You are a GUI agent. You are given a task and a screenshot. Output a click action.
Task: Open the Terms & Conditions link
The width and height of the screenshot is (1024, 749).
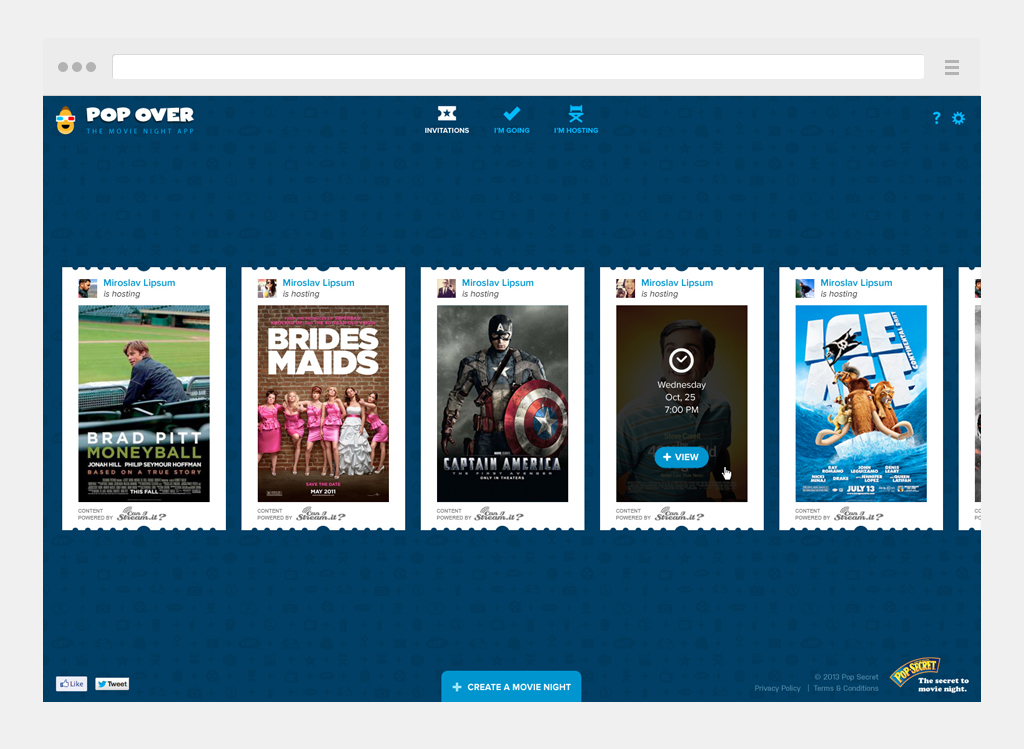[846, 688]
